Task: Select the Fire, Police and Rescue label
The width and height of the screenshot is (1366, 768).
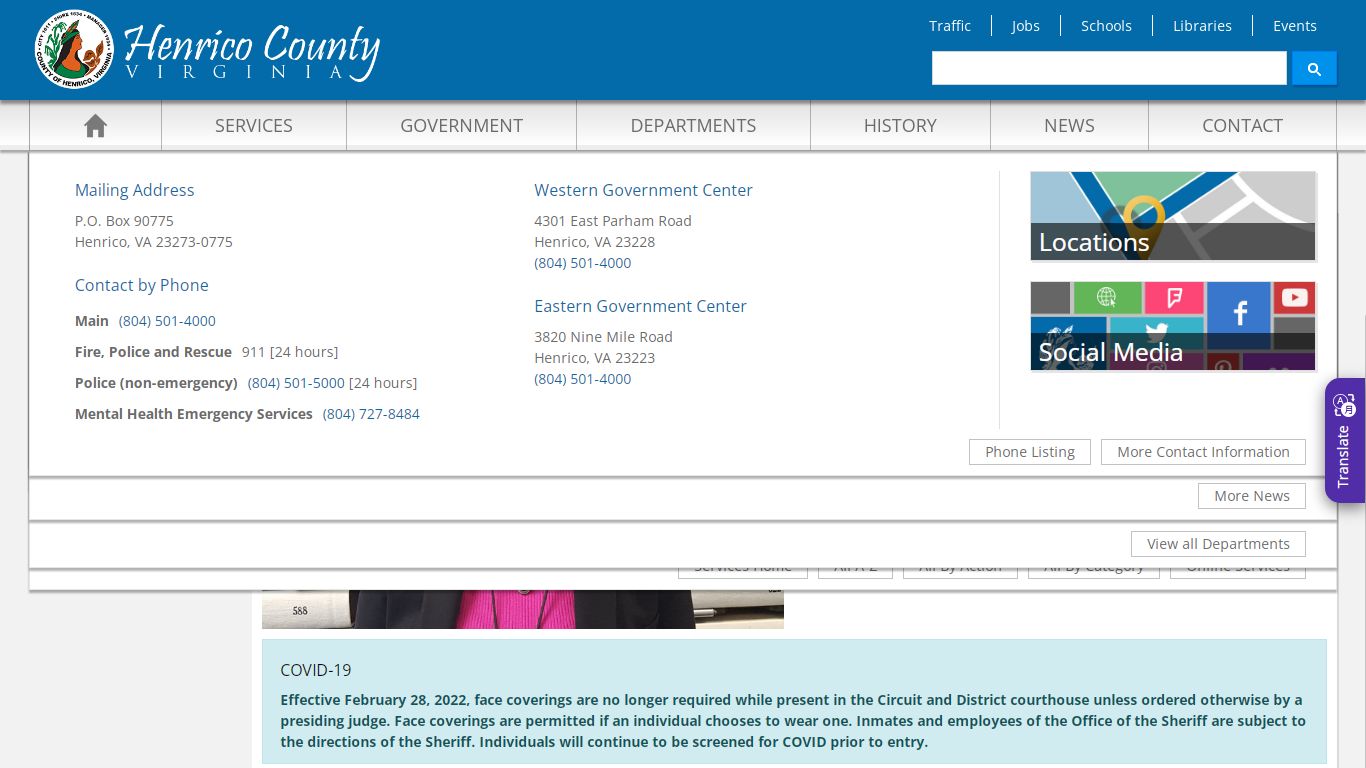Action: click(x=153, y=352)
